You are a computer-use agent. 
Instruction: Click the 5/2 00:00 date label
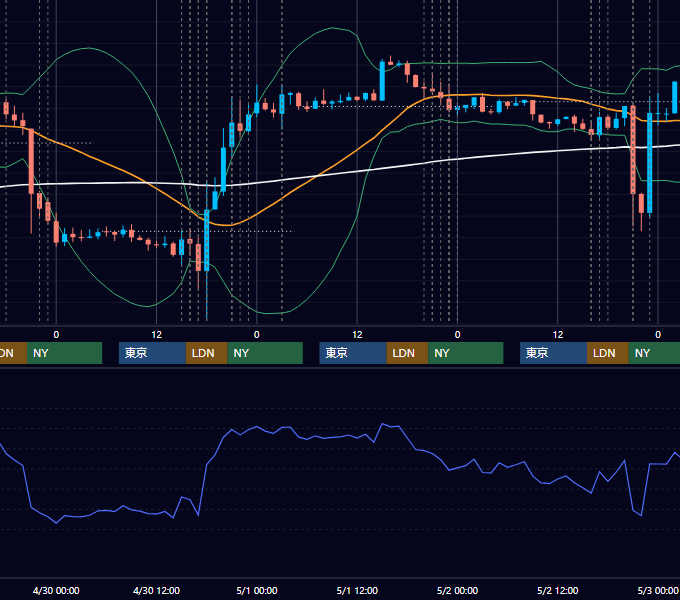pos(457,590)
